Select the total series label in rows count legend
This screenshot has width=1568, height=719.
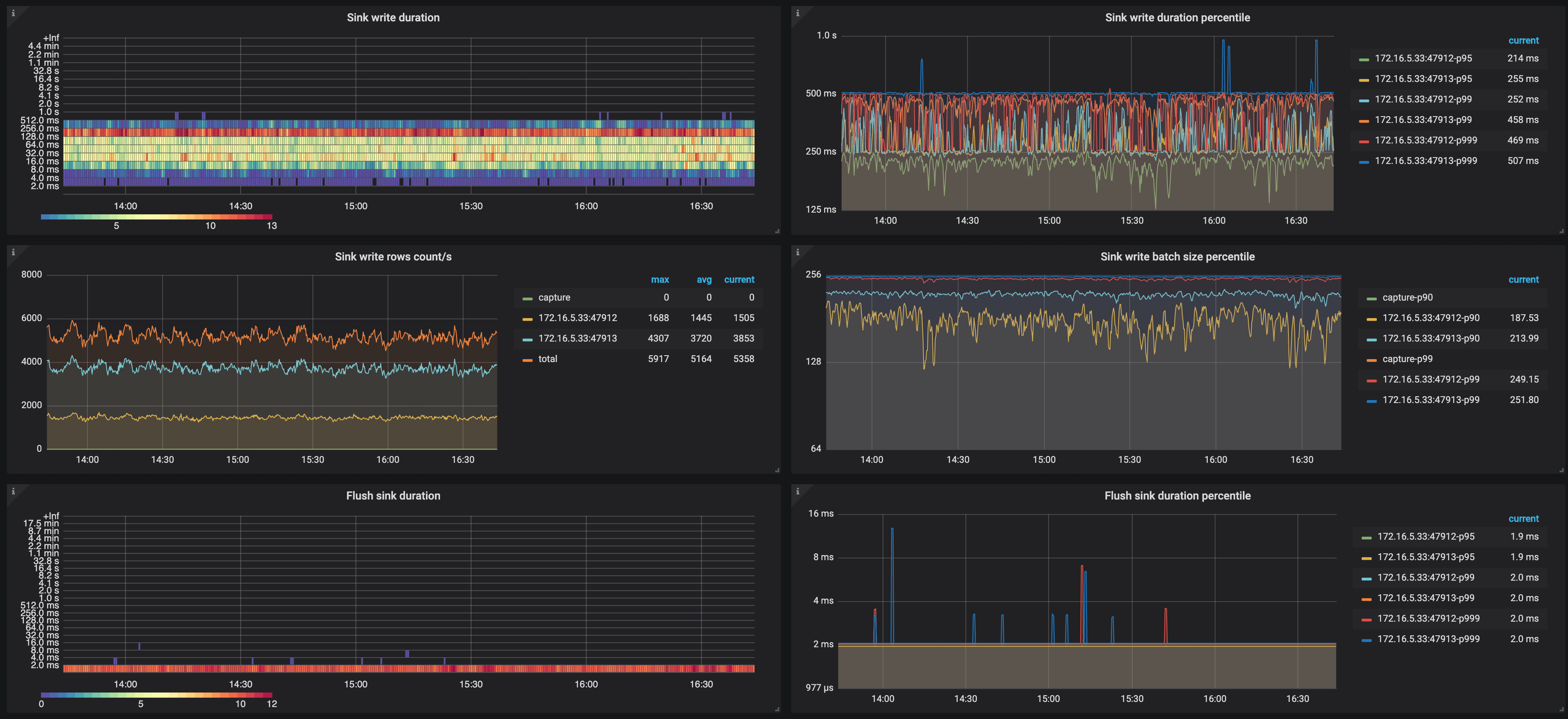click(547, 359)
